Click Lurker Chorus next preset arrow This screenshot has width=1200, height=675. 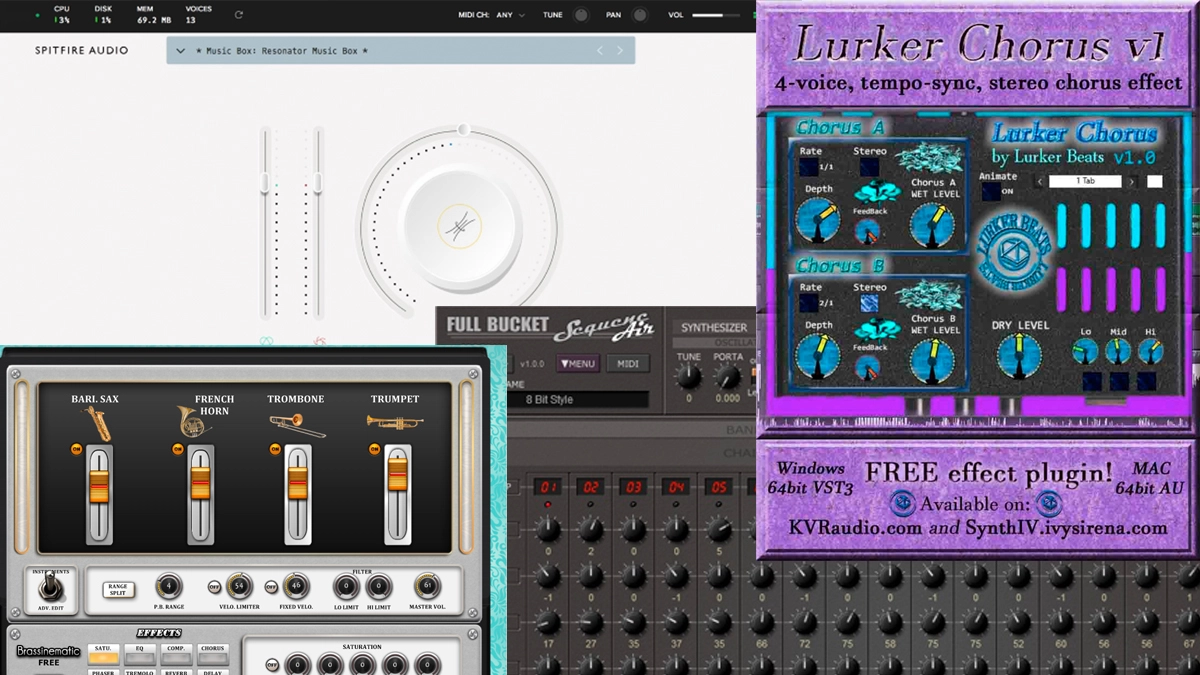[x=1132, y=182]
